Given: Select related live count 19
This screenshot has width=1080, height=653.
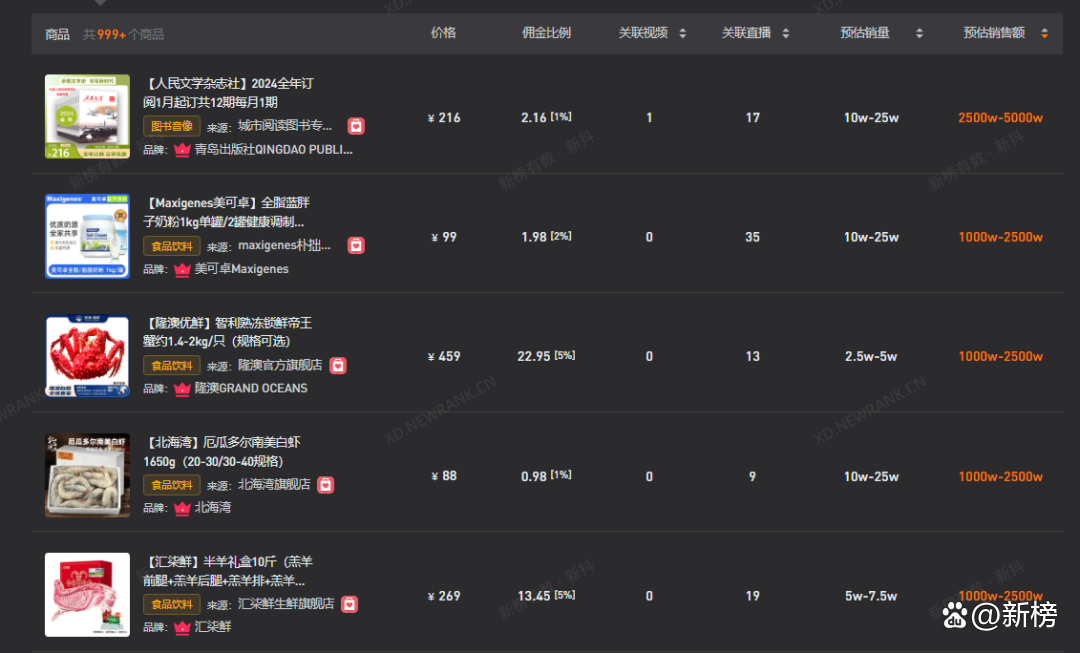Looking at the screenshot, I should coord(752,596).
